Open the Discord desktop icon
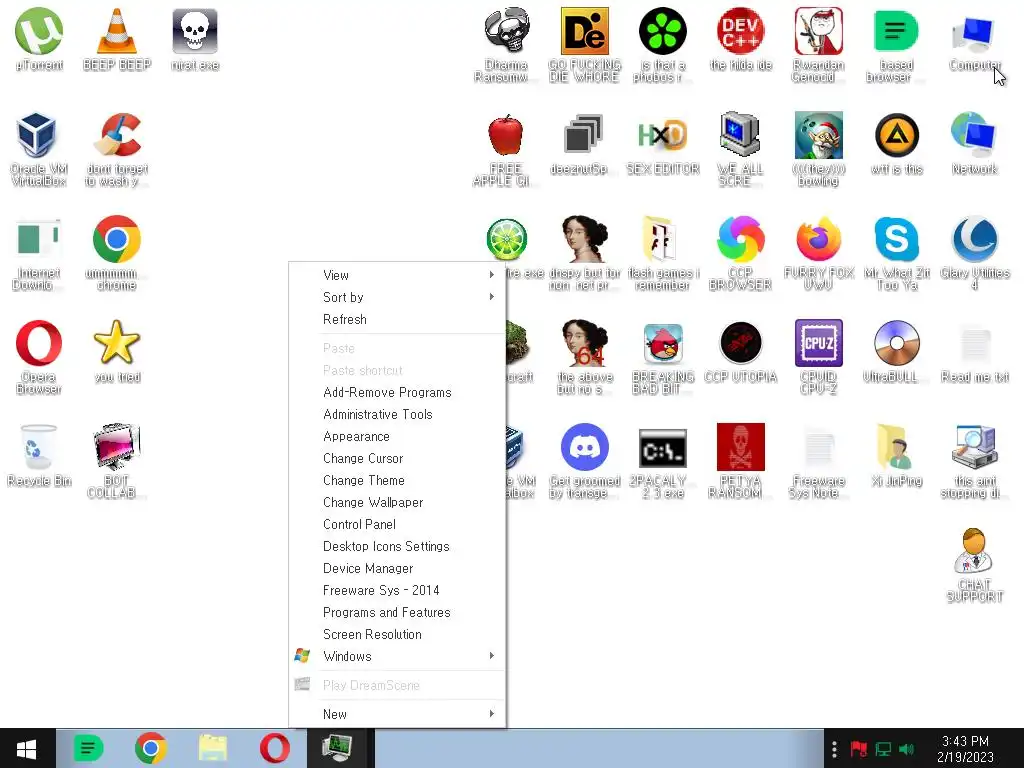1024x768 pixels. 584,447
